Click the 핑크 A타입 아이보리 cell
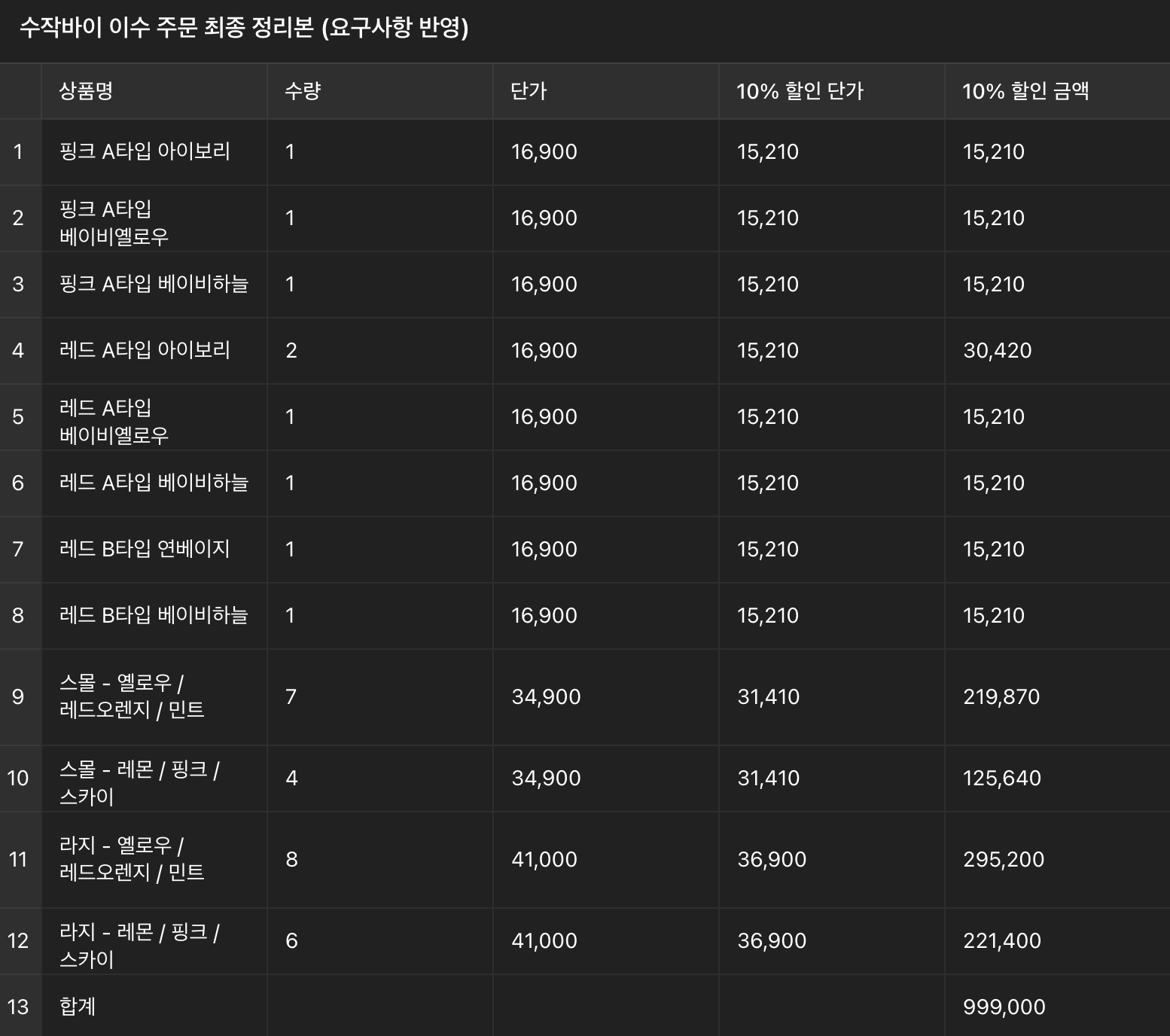The image size is (1170, 1036). coord(145,151)
